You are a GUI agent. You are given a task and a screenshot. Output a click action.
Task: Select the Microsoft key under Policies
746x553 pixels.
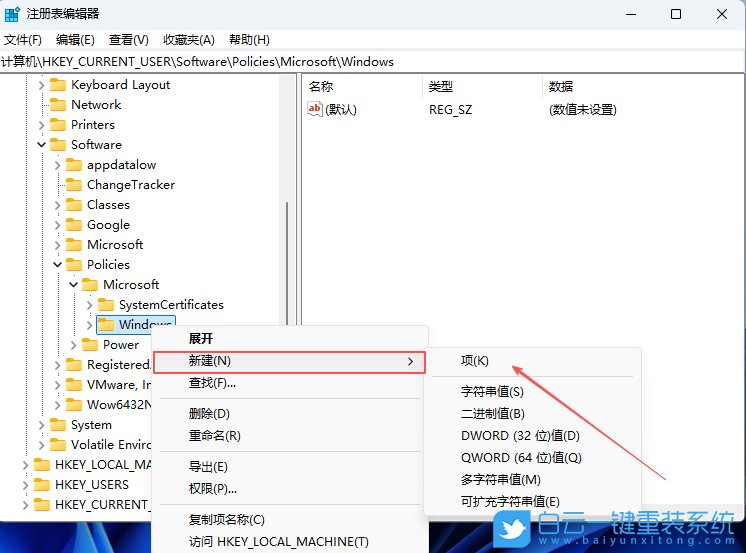pyautogui.click(x=131, y=285)
